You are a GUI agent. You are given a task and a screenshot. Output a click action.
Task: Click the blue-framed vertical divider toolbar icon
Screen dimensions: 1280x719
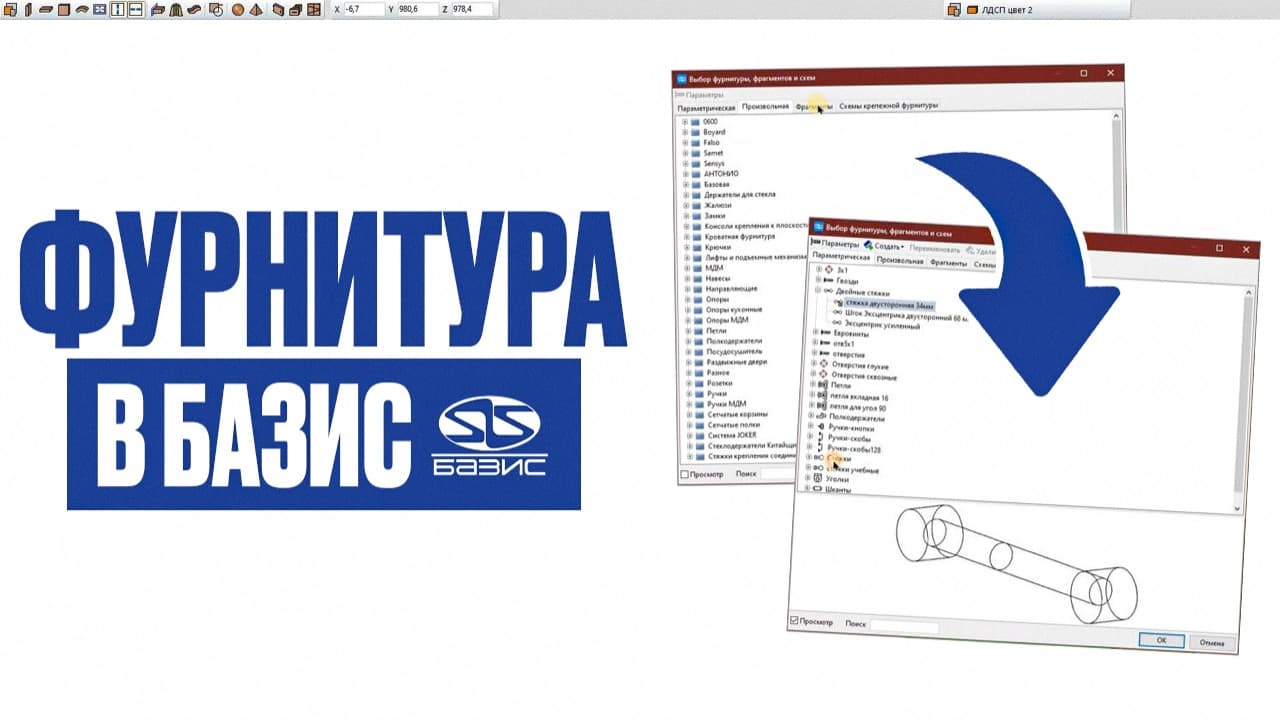[118, 9]
